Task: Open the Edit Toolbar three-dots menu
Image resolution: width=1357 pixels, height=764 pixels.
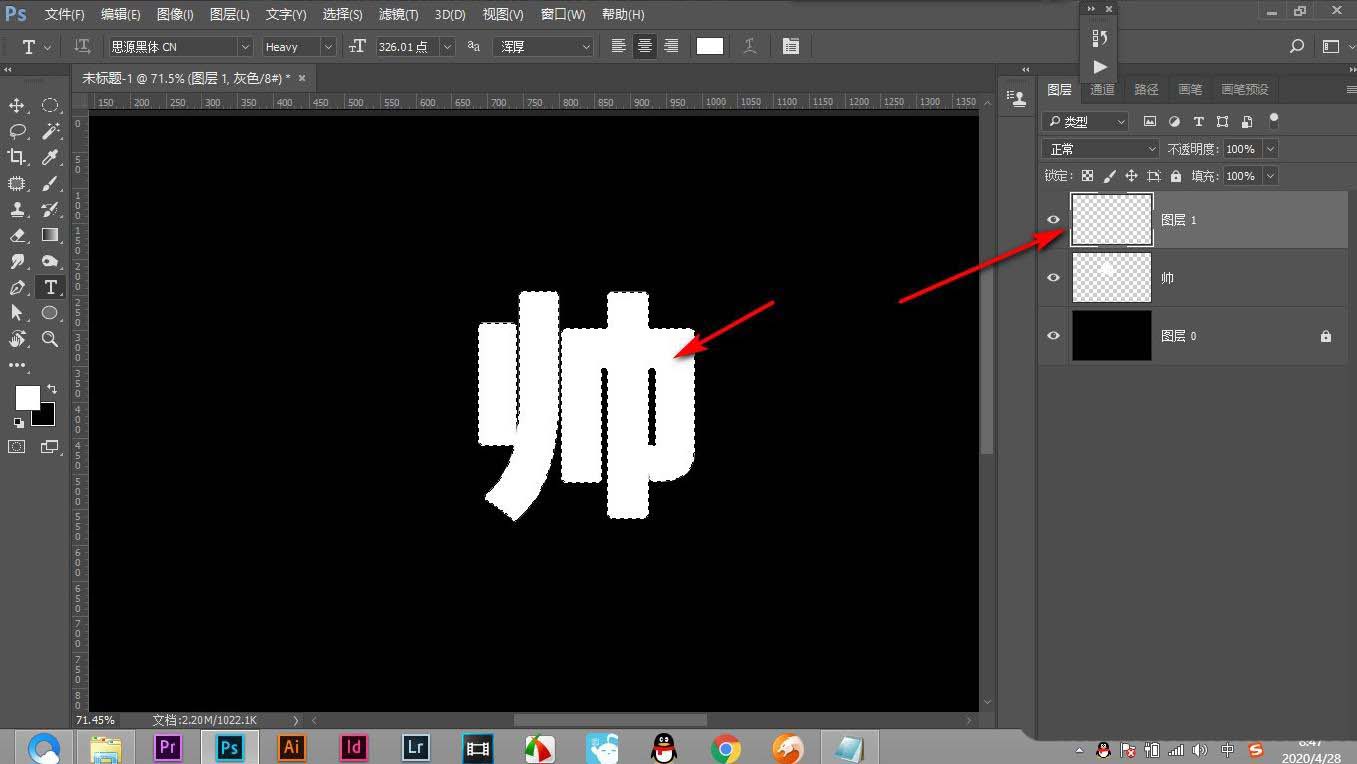Action: (17, 365)
